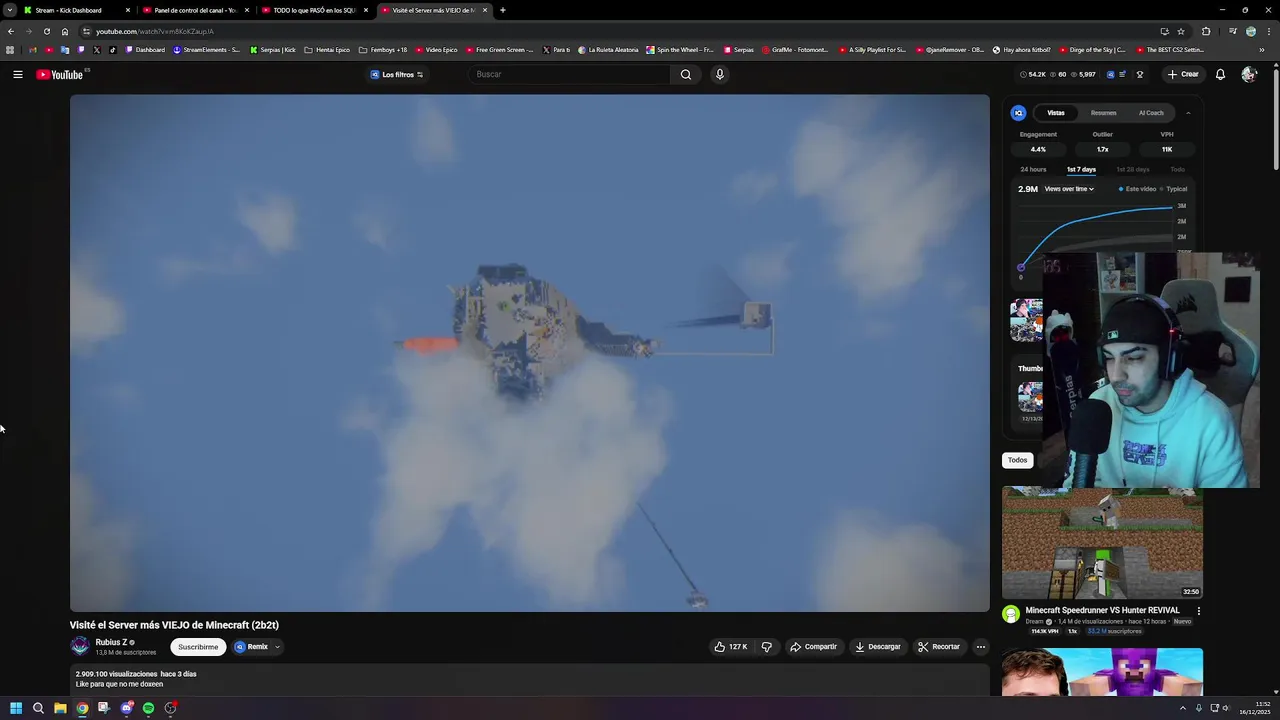
Task: Open the Windows Start menu
Action: tap(16, 708)
